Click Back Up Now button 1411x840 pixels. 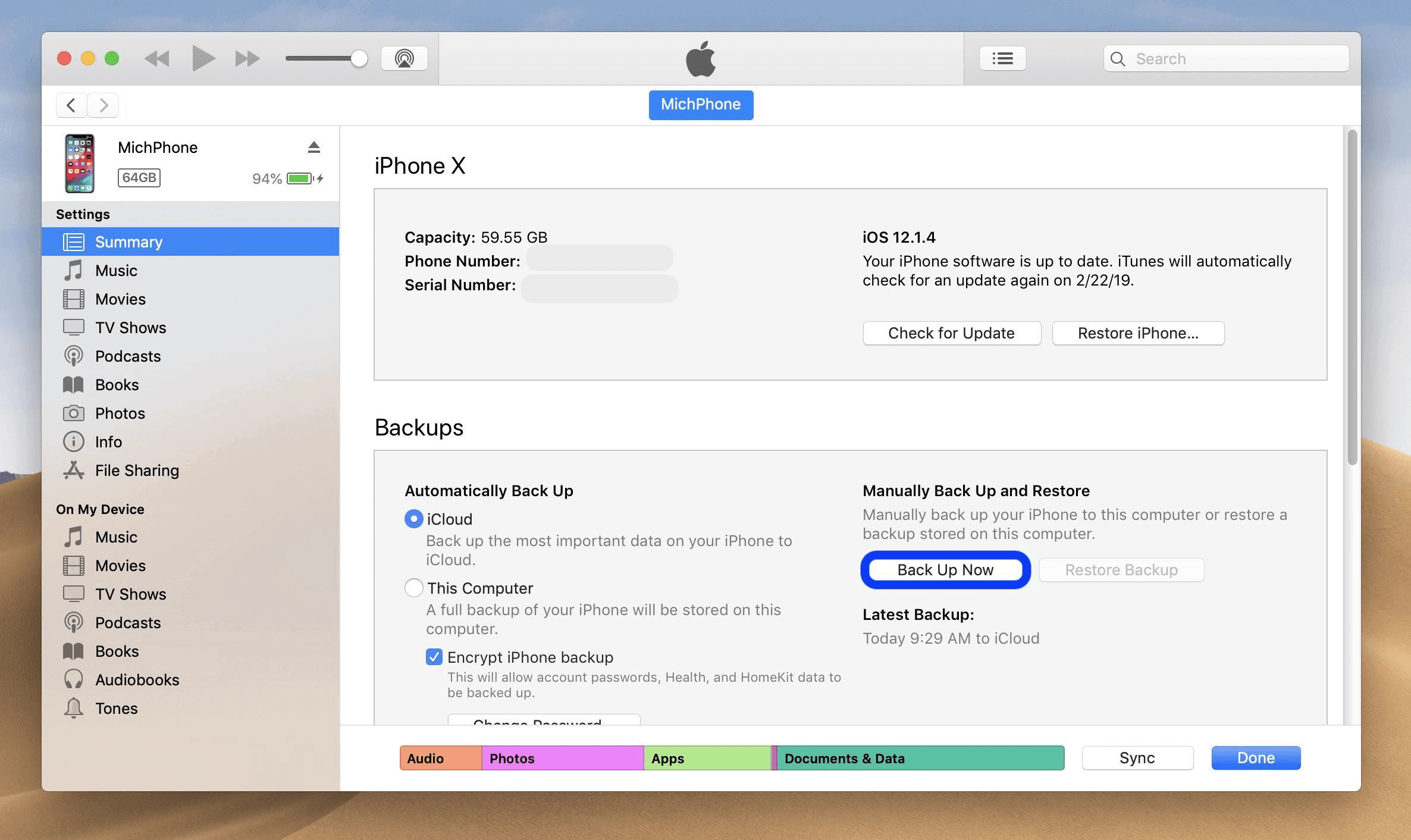tap(945, 569)
